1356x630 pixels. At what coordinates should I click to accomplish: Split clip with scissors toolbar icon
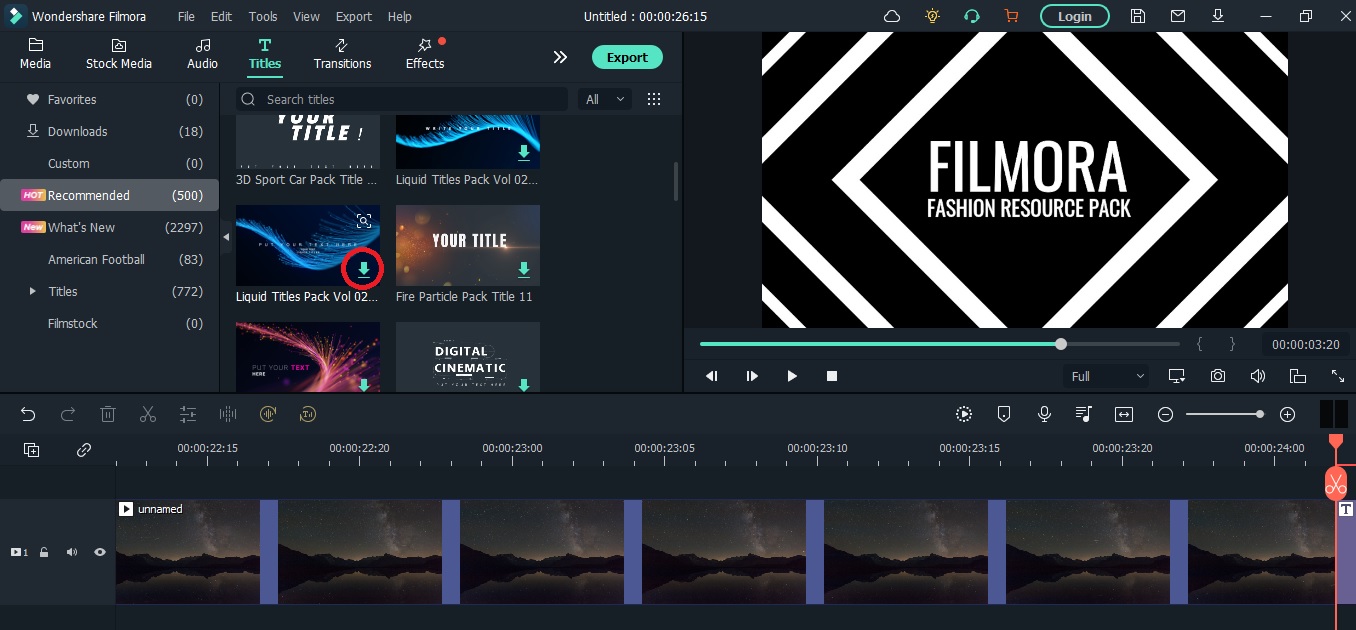coord(148,414)
